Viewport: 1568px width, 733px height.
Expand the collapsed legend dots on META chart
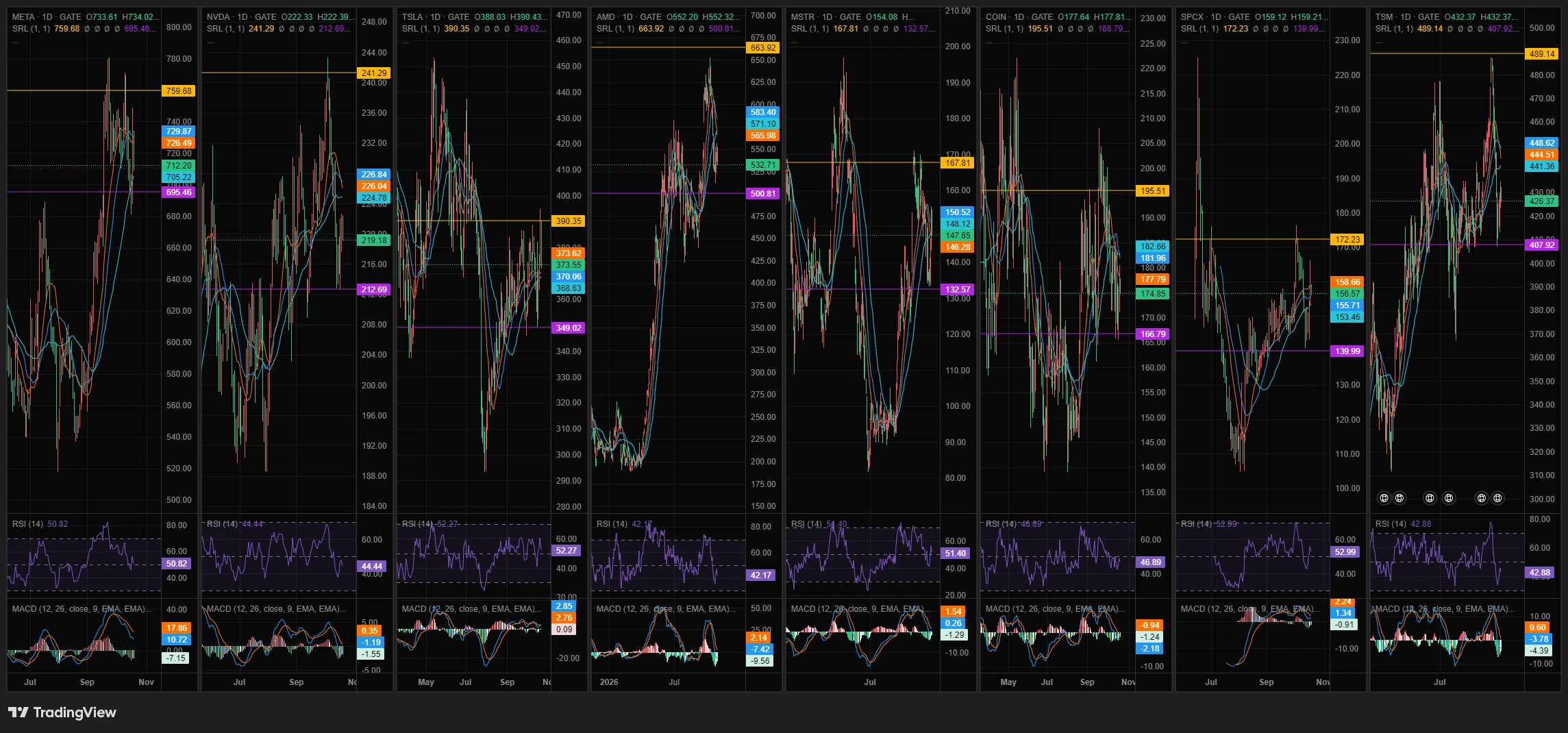(x=16, y=41)
